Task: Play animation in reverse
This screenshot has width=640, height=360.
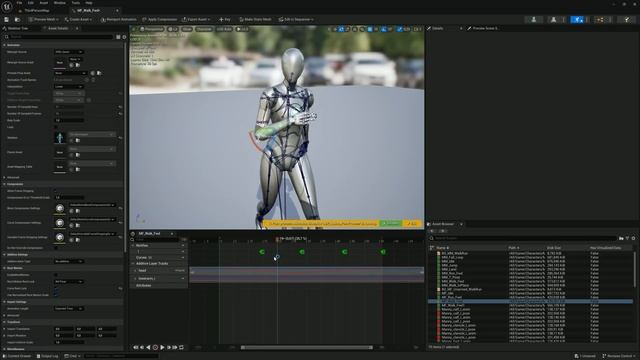Action: (148, 347)
